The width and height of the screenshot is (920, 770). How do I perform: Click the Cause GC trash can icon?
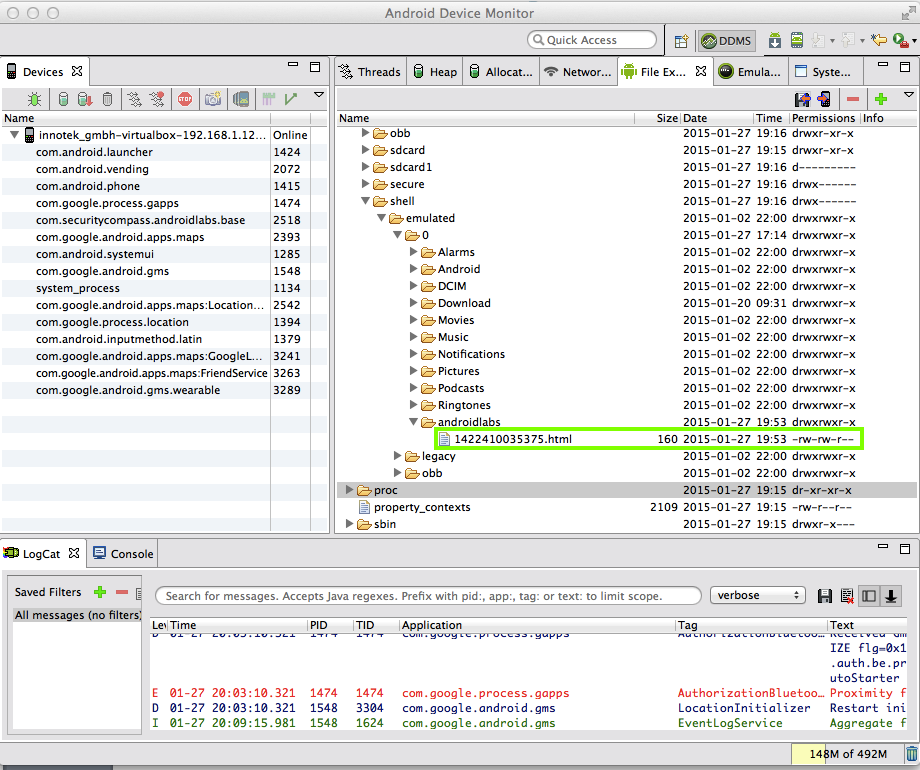click(x=911, y=754)
